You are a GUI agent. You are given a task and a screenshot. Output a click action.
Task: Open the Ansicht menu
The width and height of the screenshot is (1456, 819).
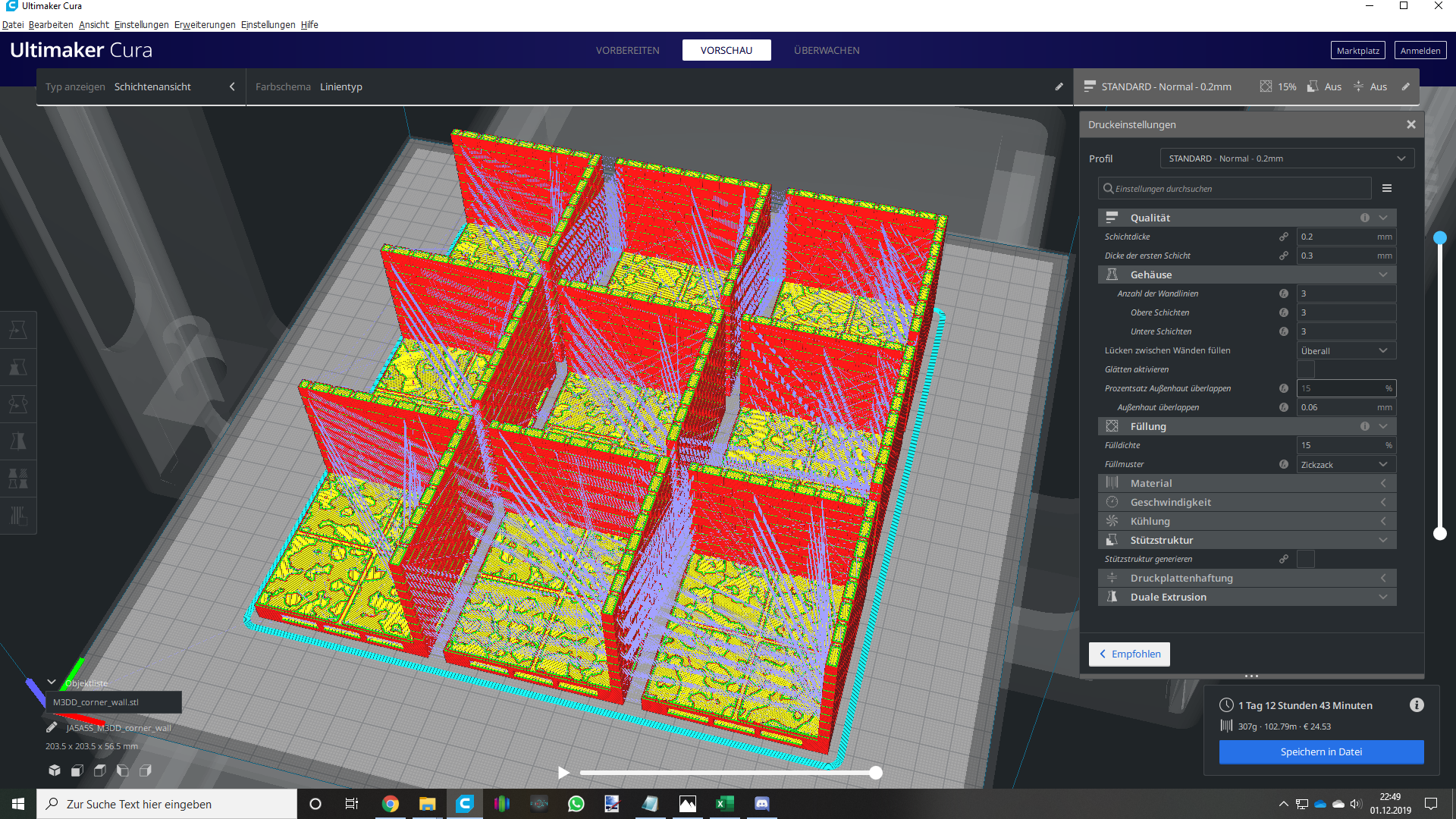pos(94,24)
